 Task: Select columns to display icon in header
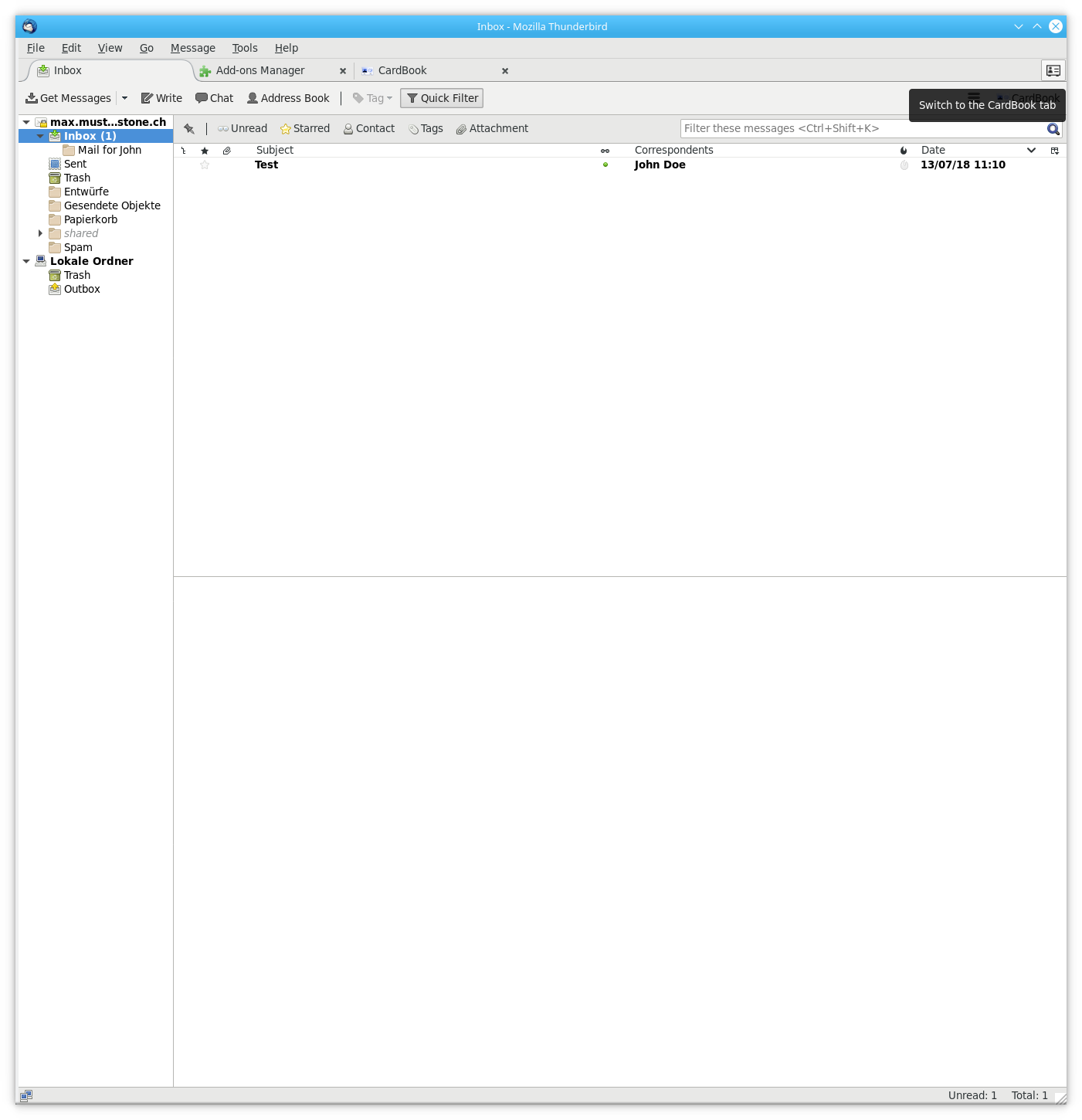tap(1054, 151)
